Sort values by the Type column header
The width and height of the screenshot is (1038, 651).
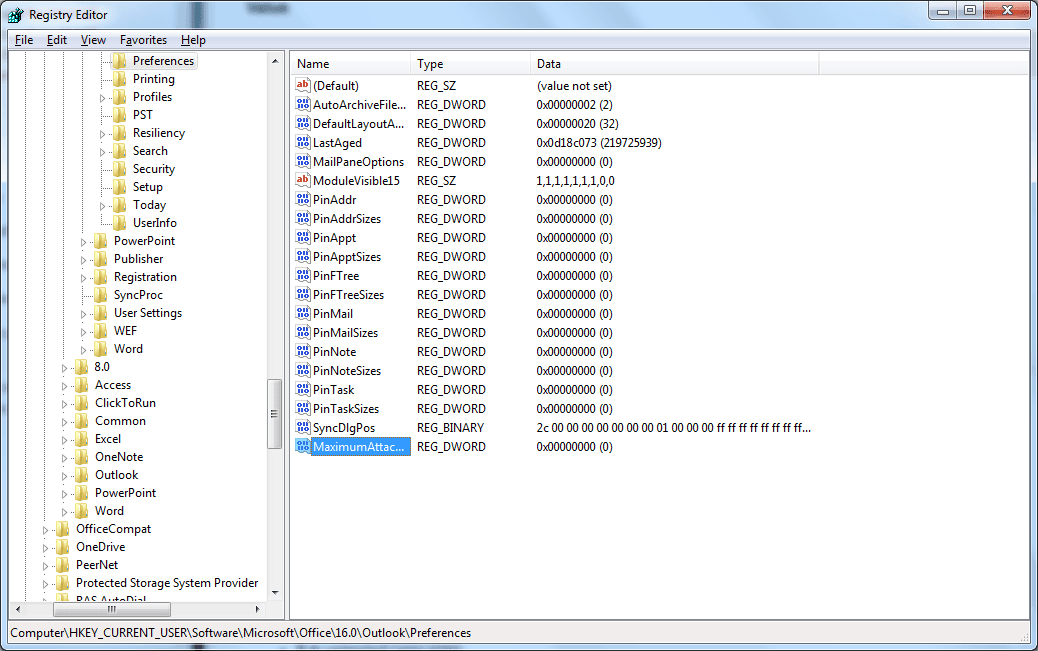[470, 64]
